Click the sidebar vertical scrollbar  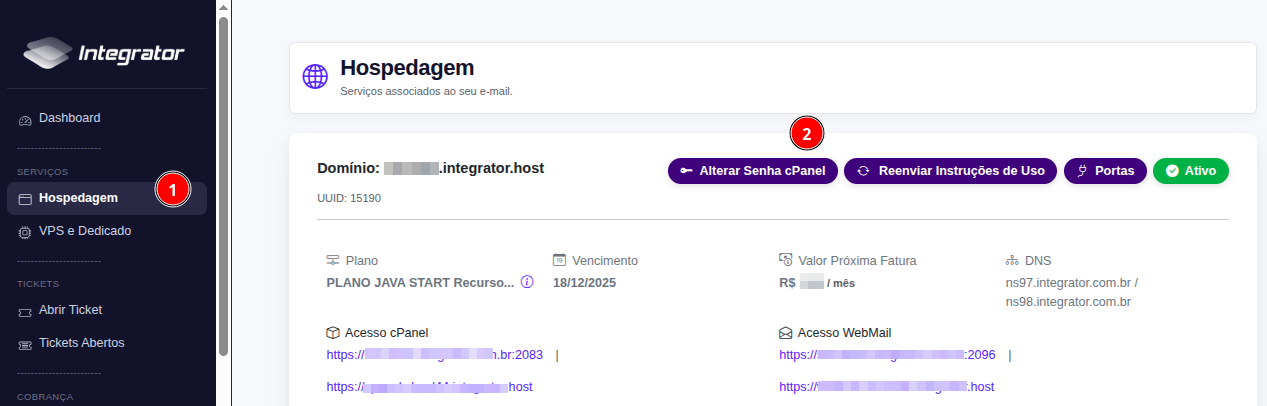point(224,185)
